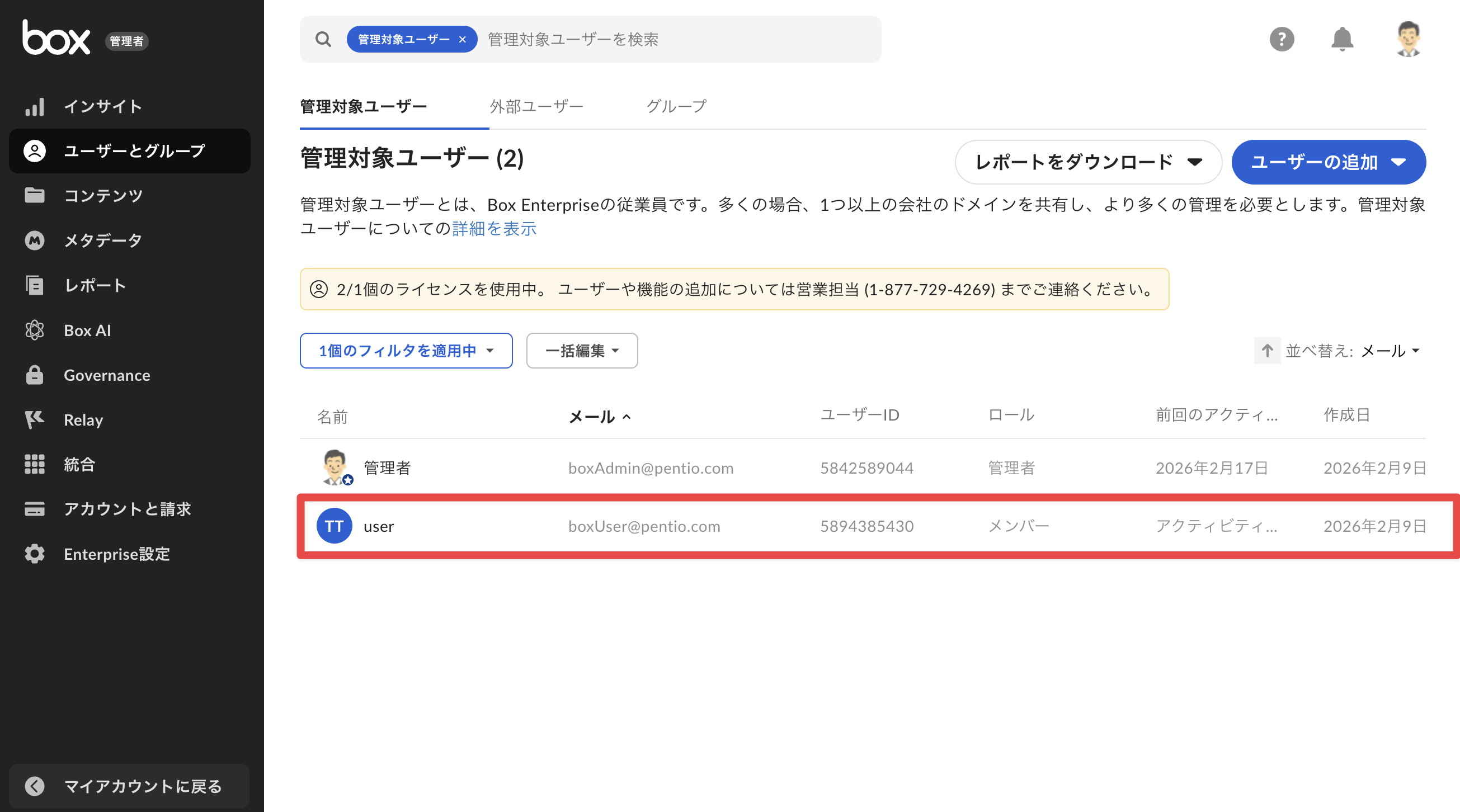The width and height of the screenshot is (1460, 812).
Task: Click the 管理者 user avatar in table
Action: [335, 468]
